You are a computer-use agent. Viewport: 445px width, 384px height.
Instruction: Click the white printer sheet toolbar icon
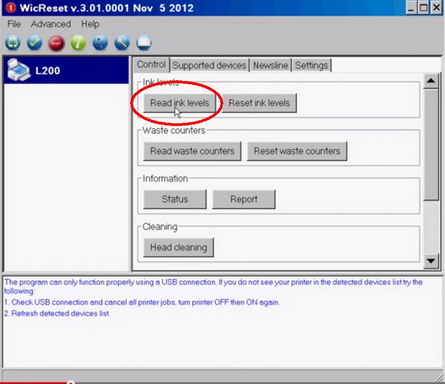tap(144, 43)
